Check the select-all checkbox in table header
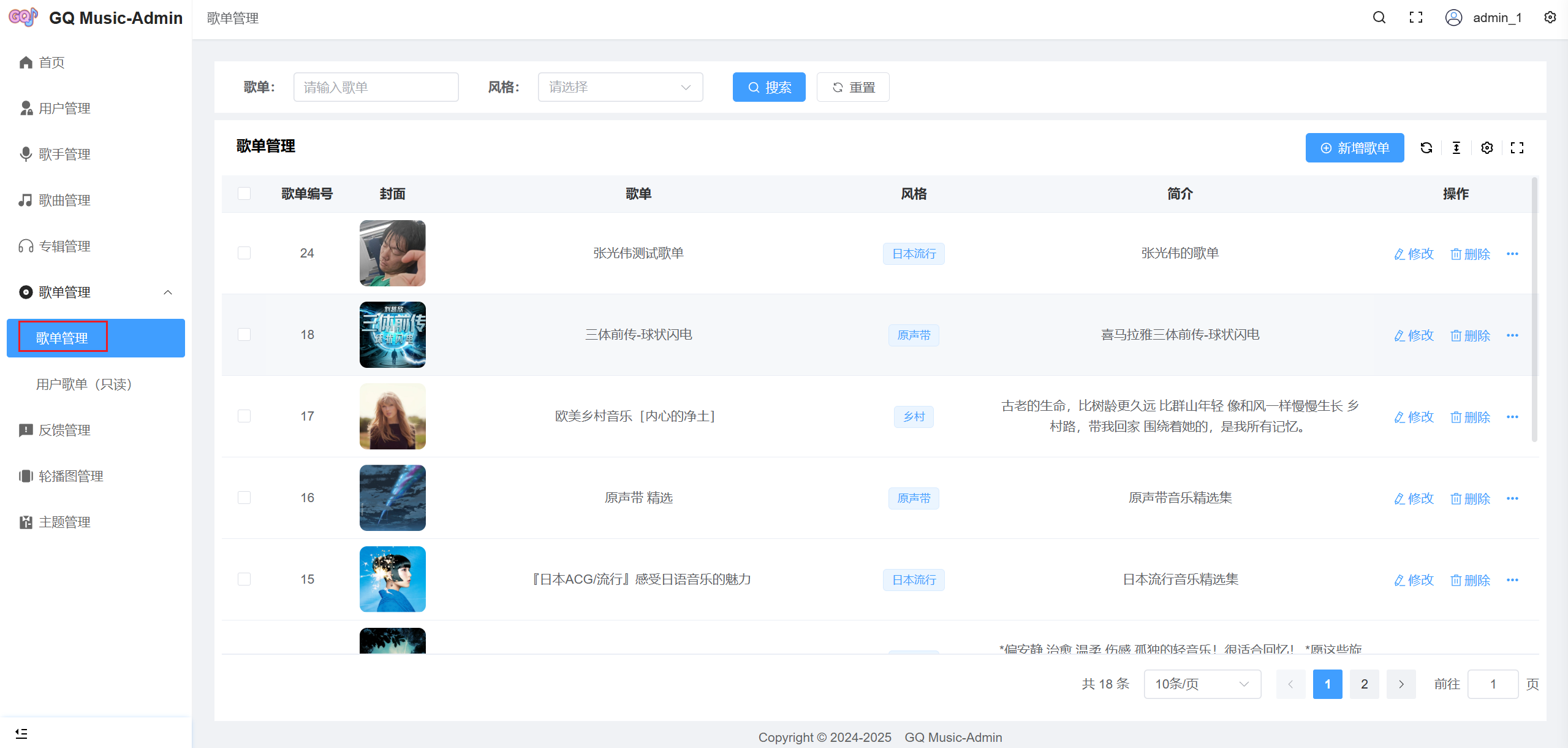 (x=244, y=194)
